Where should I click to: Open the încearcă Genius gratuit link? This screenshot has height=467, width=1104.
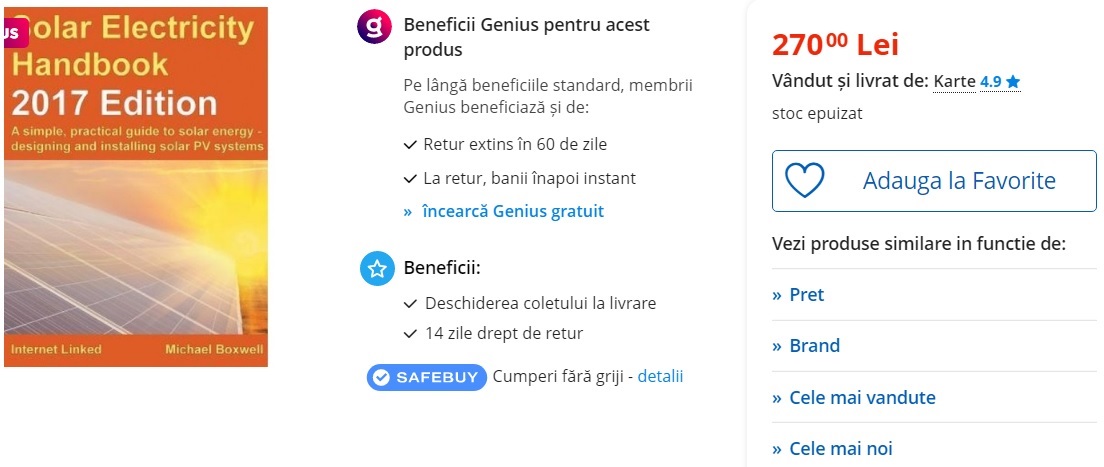click(512, 211)
